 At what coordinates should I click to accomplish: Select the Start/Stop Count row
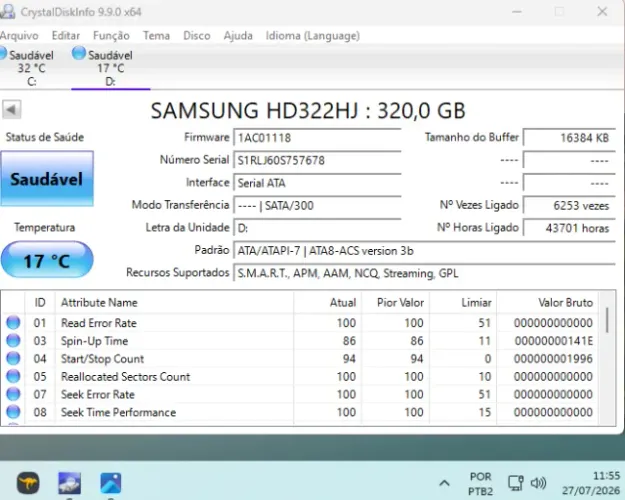300,358
